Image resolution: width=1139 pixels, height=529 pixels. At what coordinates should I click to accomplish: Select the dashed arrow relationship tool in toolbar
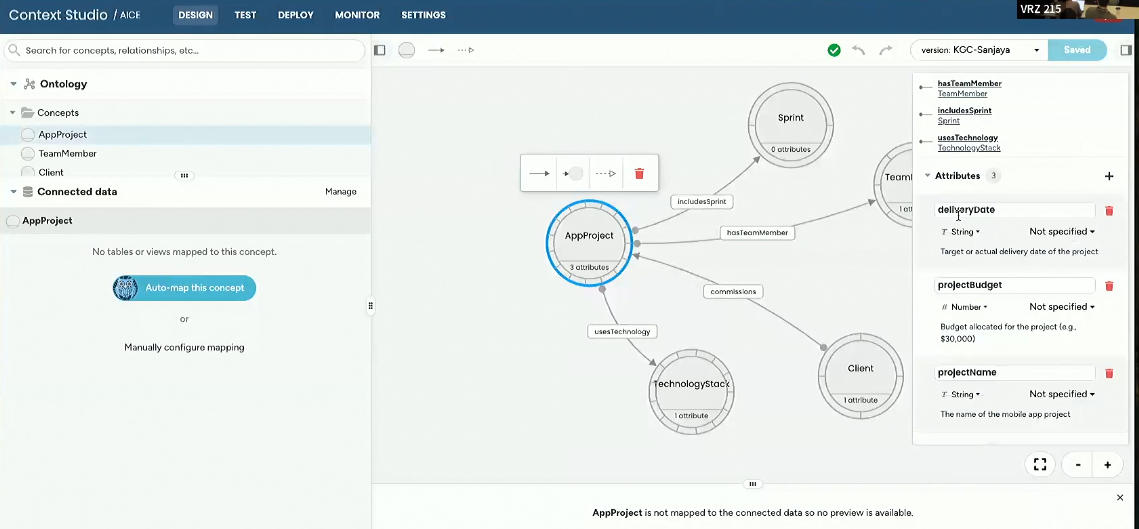tap(466, 50)
